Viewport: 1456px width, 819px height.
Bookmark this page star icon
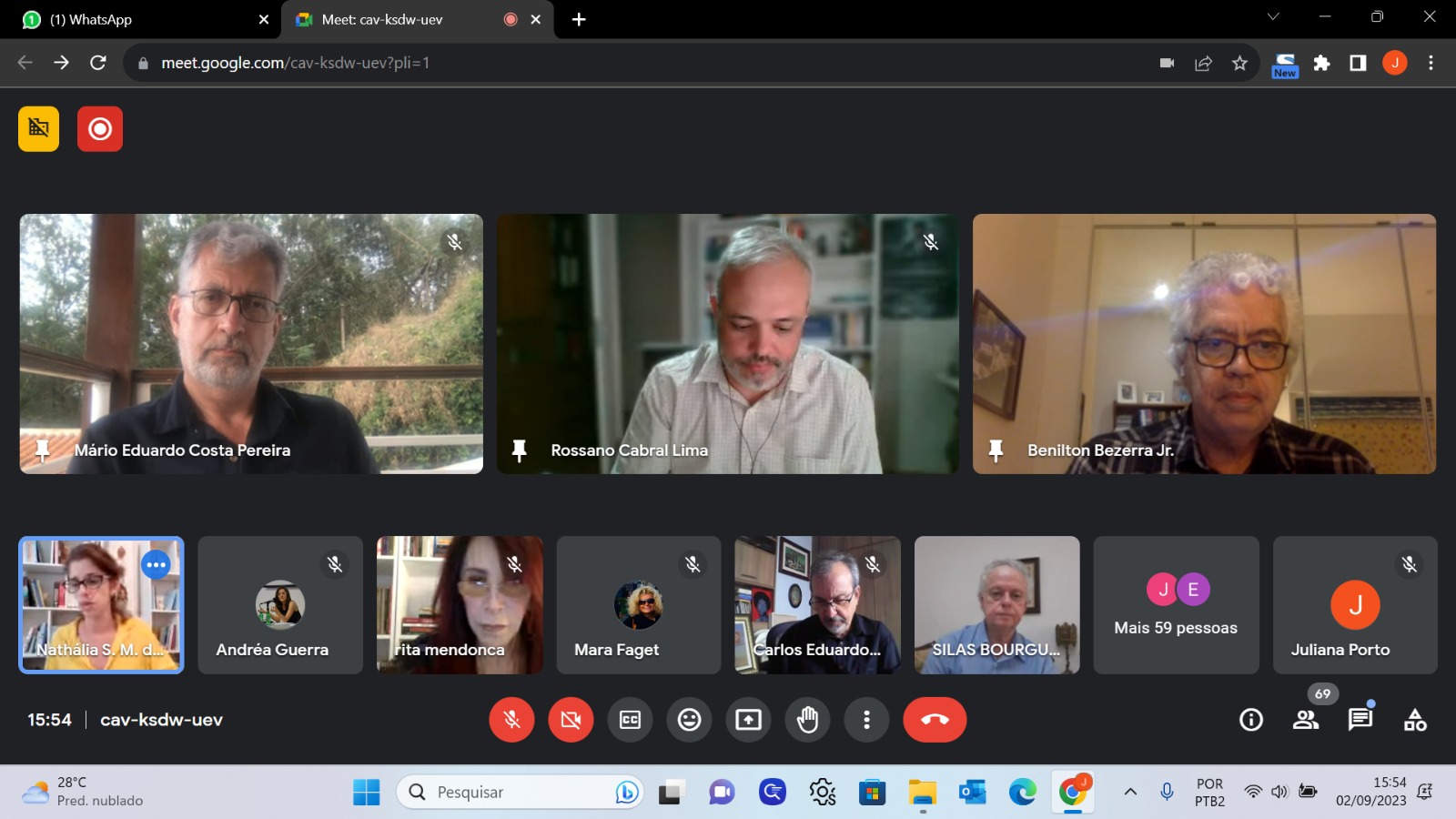coord(1239,63)
